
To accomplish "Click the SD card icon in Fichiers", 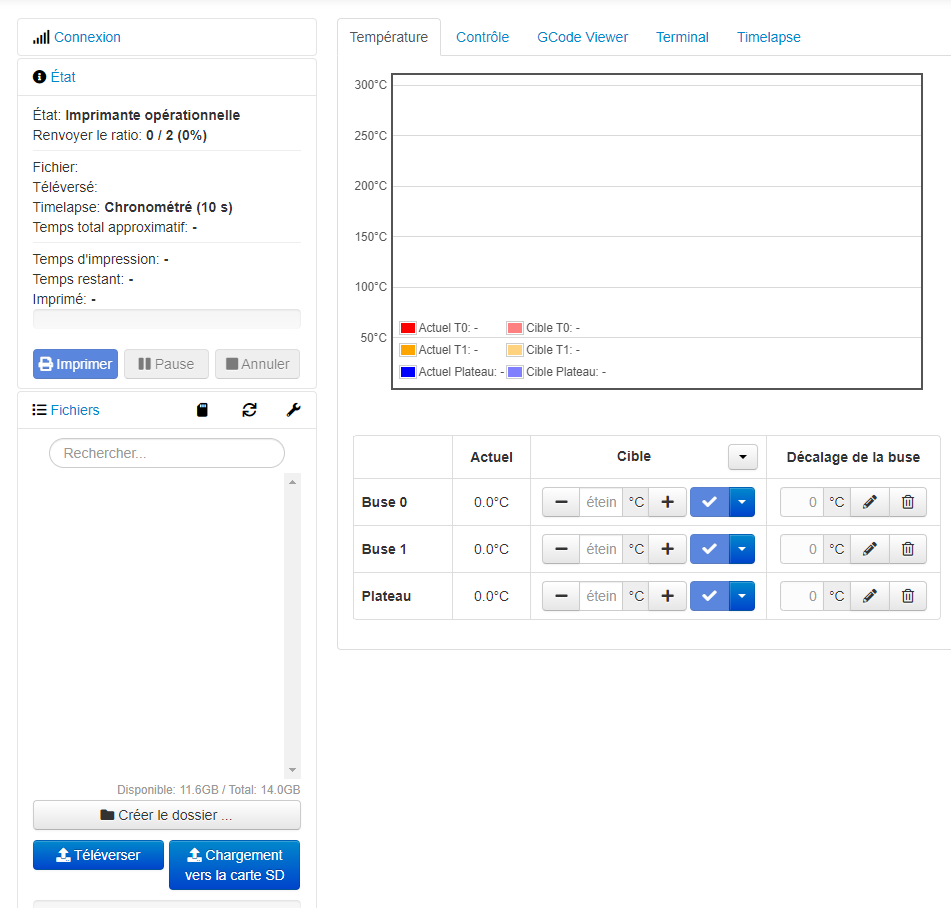I will [x=203, y=410].
